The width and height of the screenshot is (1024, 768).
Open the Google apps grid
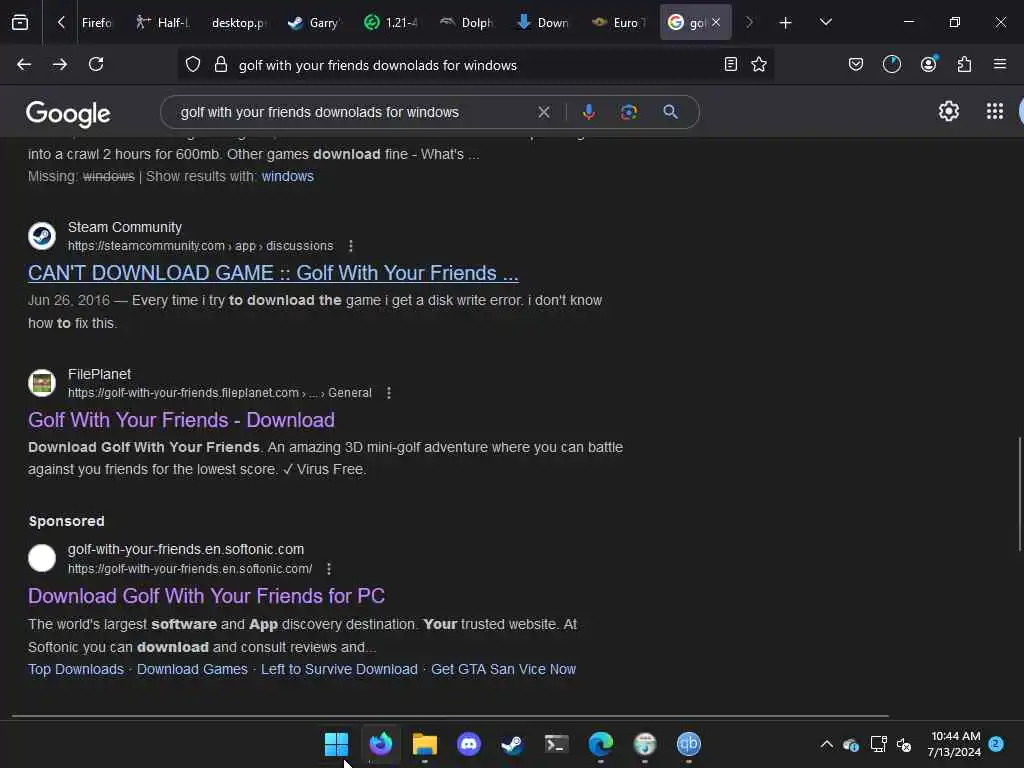(x=995, y=112)
